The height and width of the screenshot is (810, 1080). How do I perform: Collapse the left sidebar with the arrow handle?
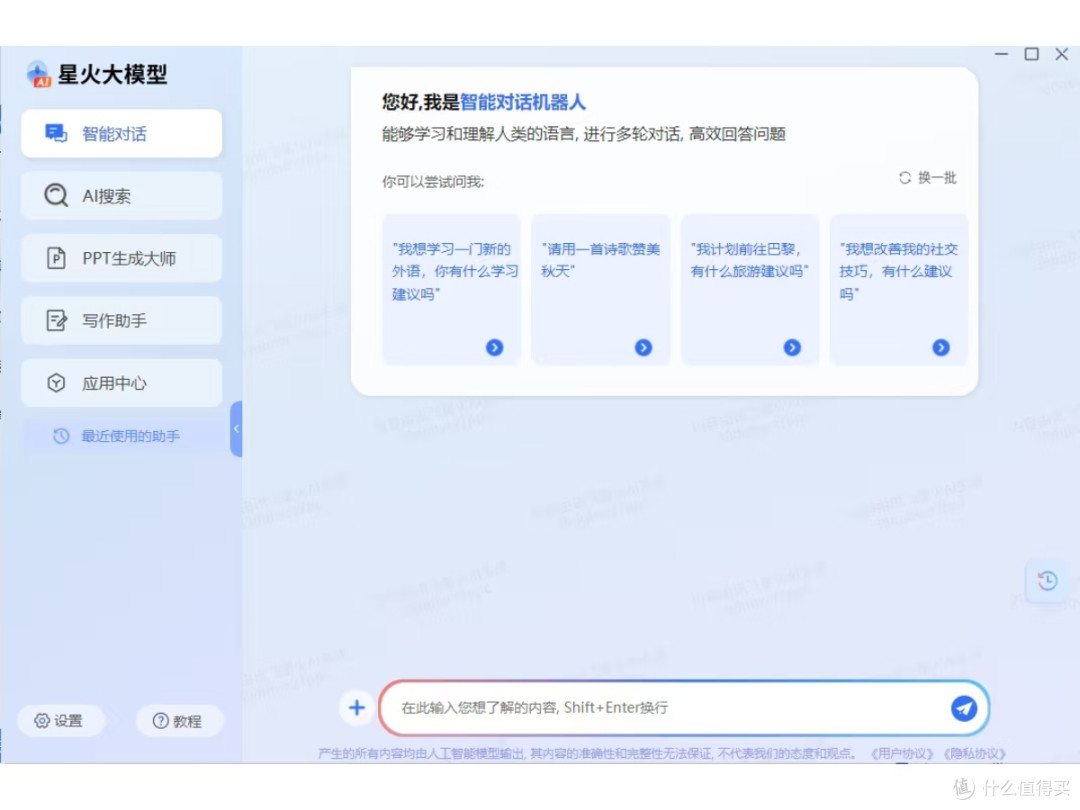click(236, 428)
